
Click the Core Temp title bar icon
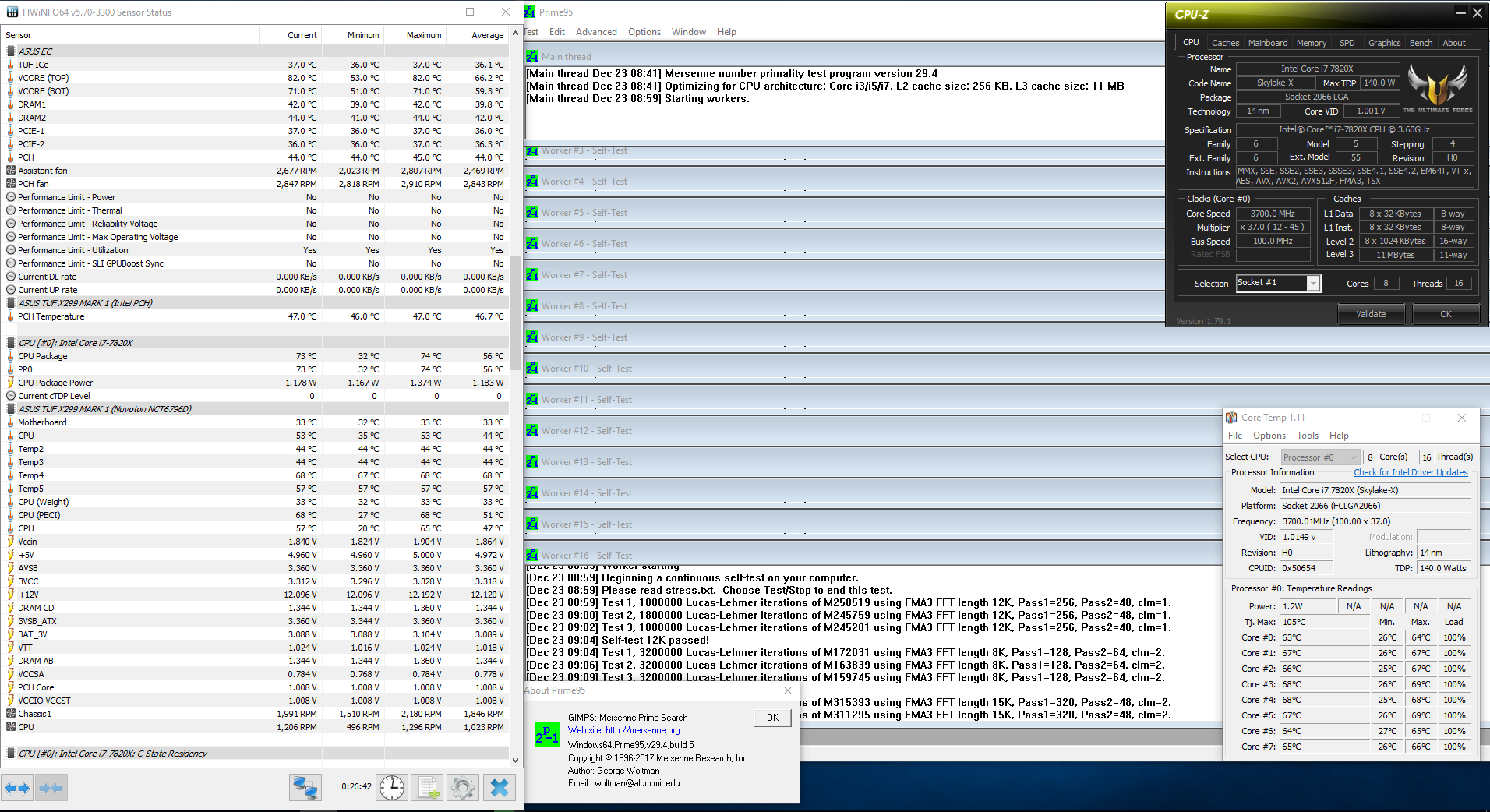(1231, 418)
